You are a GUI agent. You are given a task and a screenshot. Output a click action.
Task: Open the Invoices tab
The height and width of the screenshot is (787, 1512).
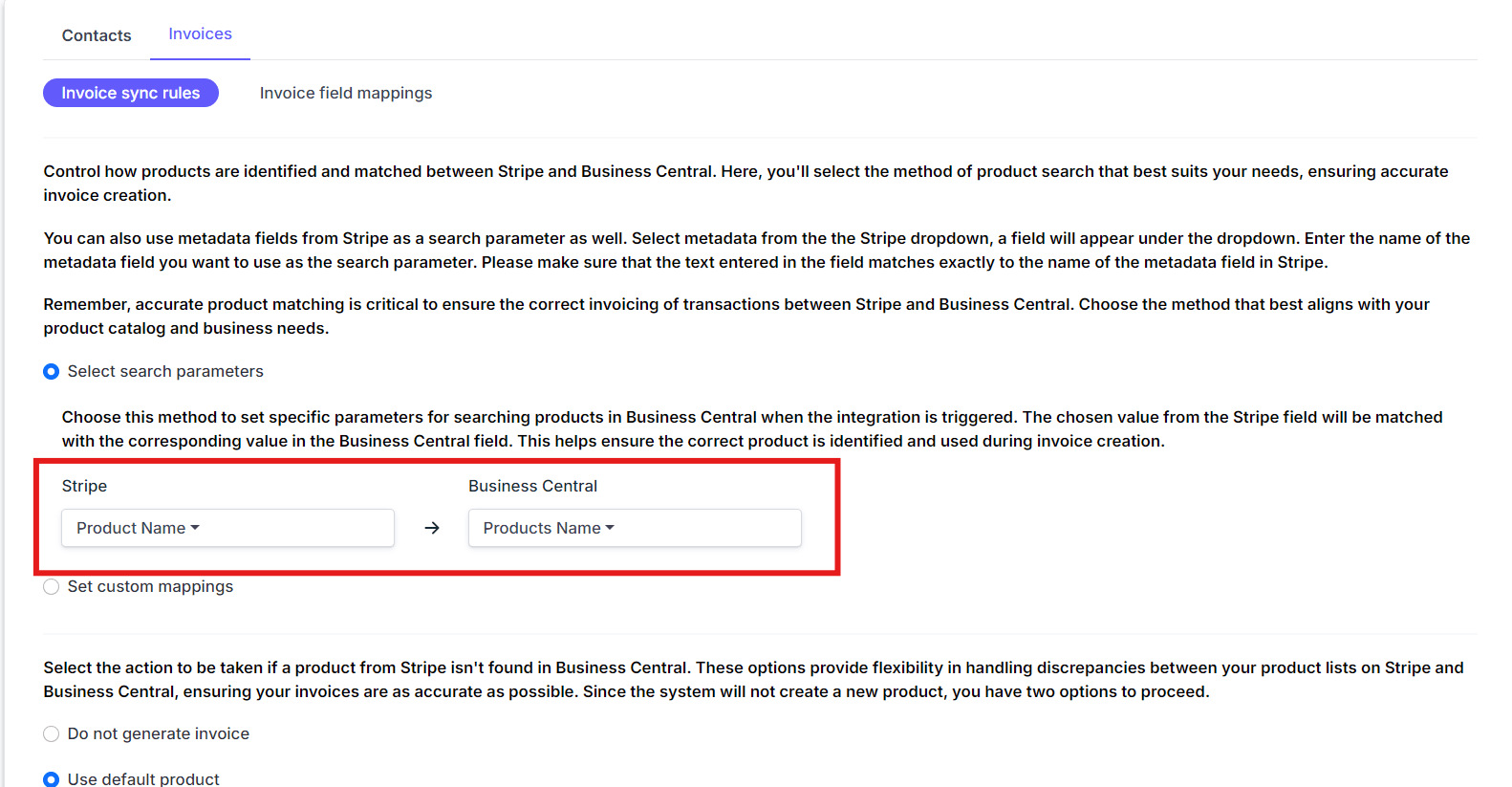tap(200, 33)
